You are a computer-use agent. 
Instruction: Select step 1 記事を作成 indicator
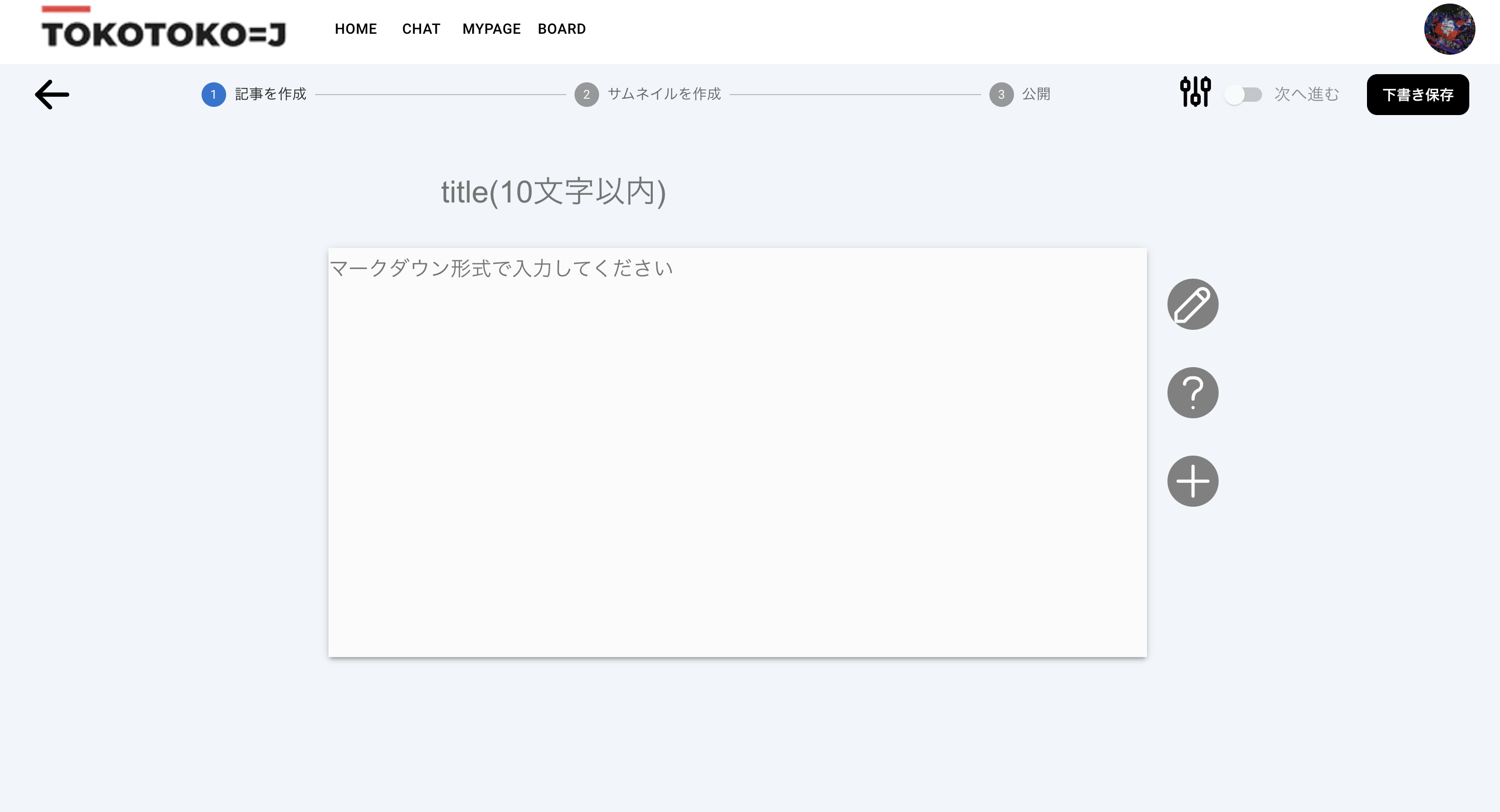[213, 94]
